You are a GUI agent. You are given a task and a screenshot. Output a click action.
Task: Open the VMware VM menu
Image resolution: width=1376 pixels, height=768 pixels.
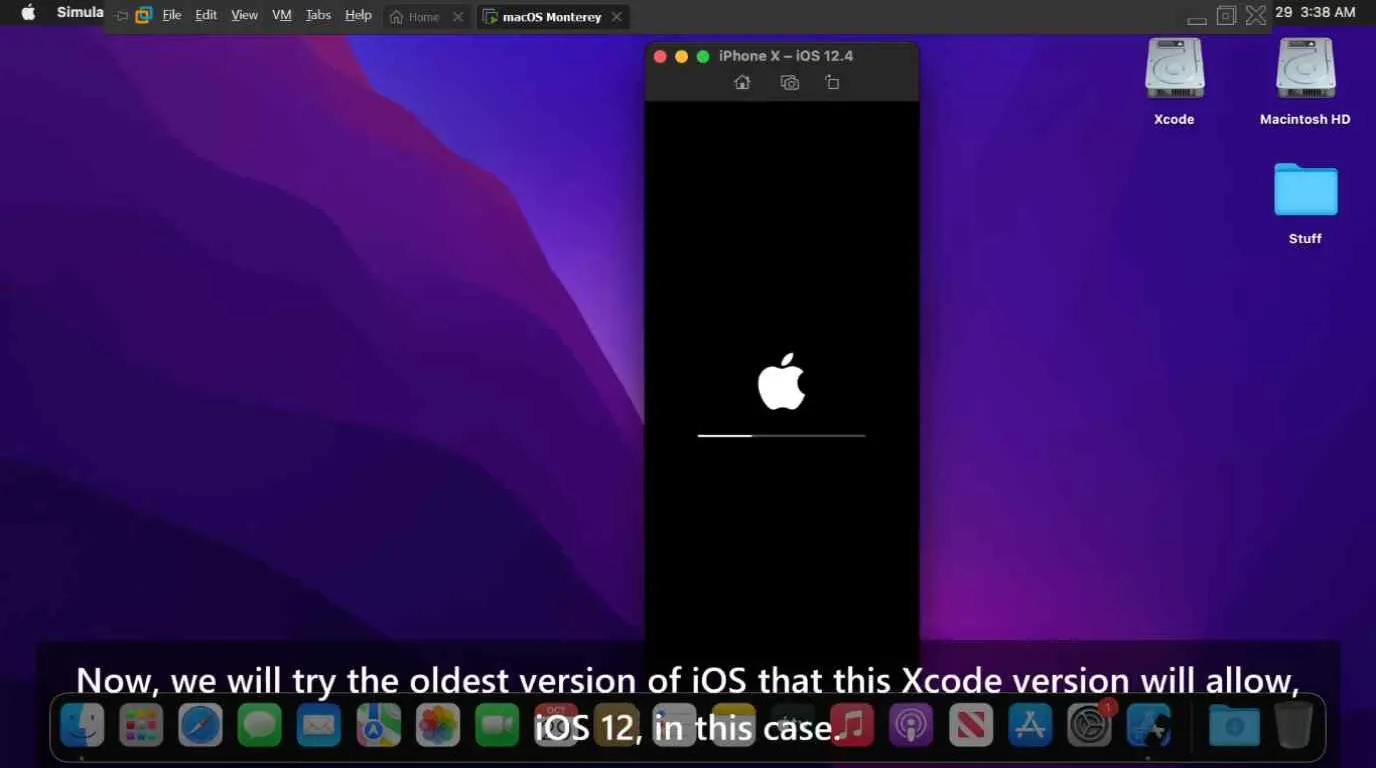coord(282,15)
